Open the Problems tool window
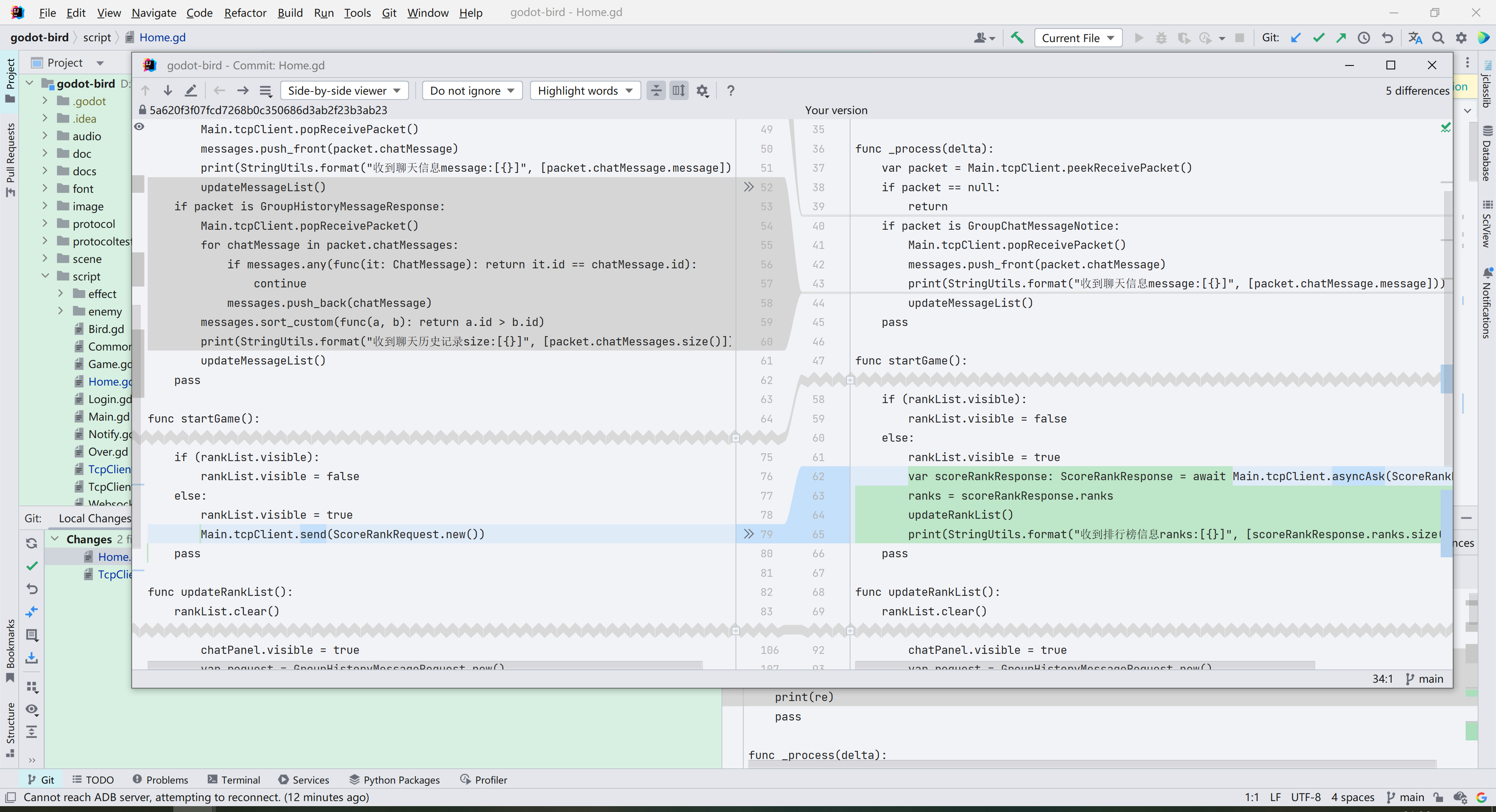The height and width of the screenshot is (812, 1496). point(160,780)
